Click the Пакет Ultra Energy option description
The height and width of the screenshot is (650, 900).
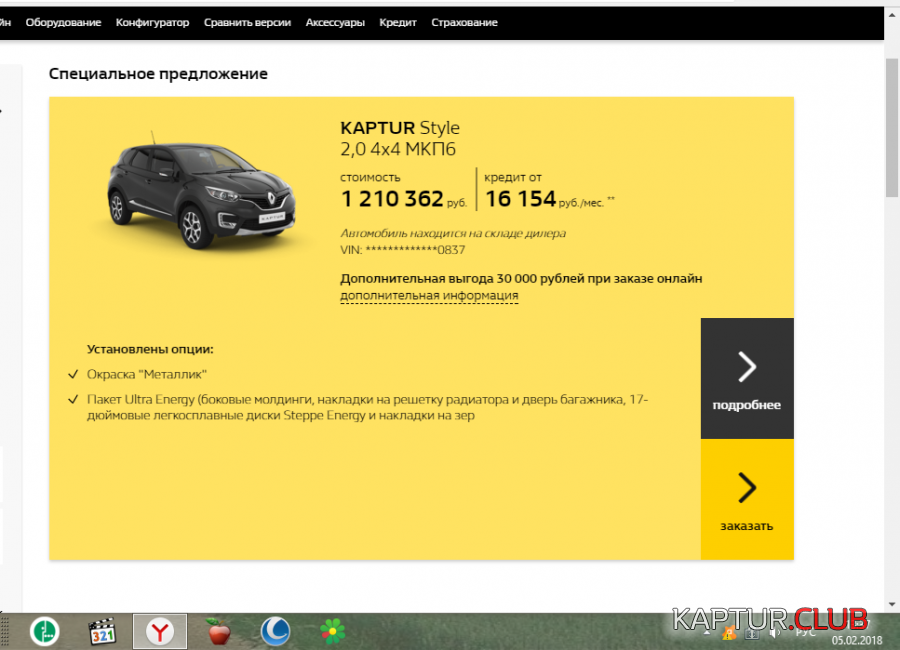367,407
